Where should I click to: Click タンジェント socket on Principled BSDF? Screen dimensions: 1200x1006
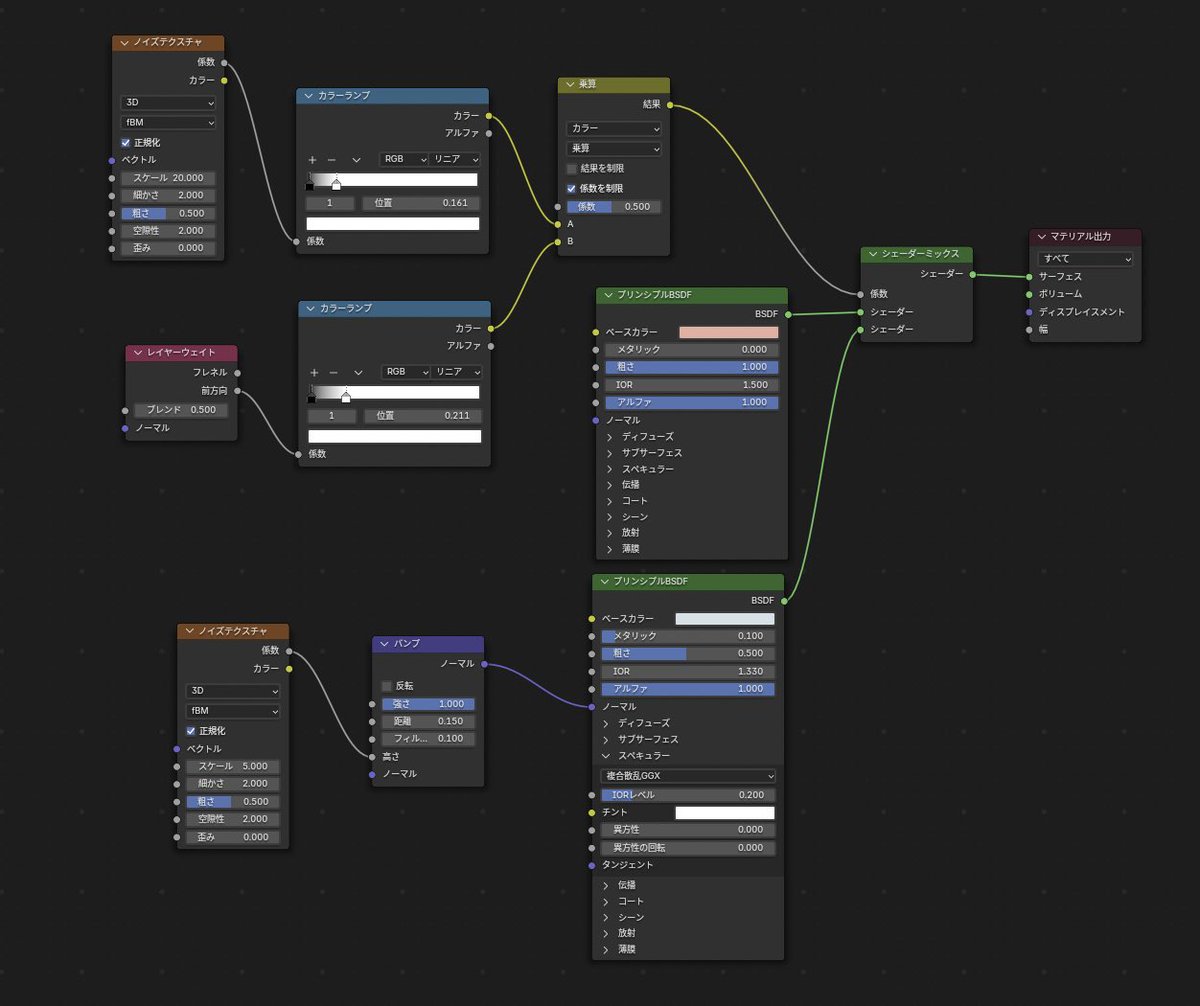click(592, 865)
